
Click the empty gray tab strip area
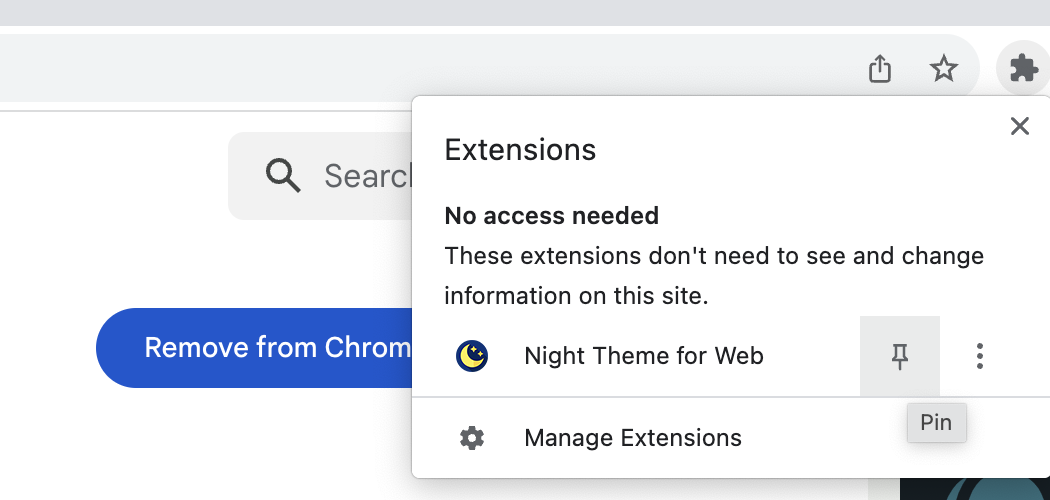[x=500, y=12]
